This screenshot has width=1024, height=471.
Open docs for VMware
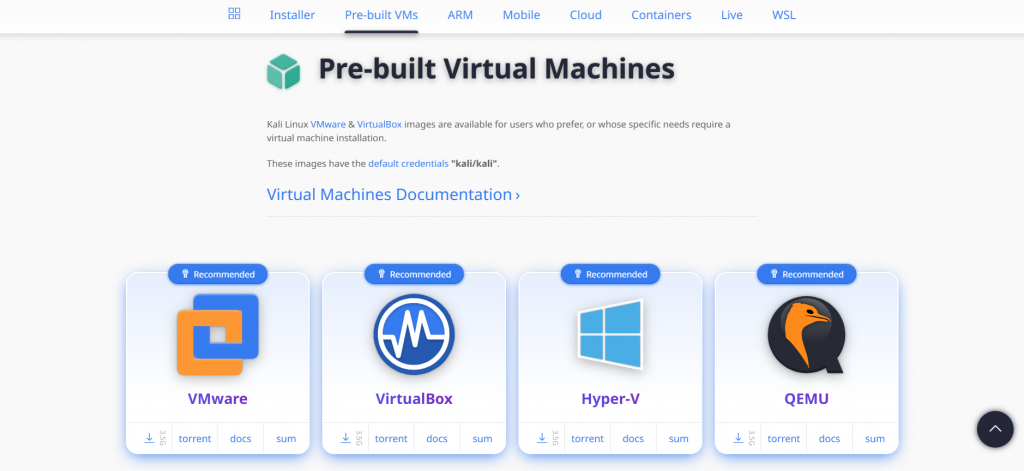click(x=240, y=438)
